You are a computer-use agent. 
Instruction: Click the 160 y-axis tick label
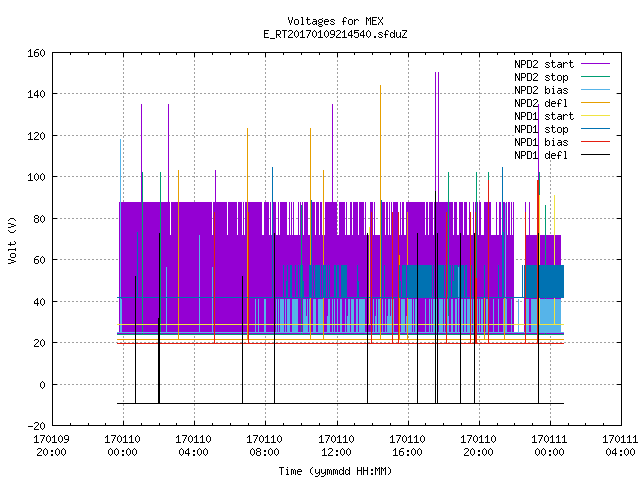(36, 53)
